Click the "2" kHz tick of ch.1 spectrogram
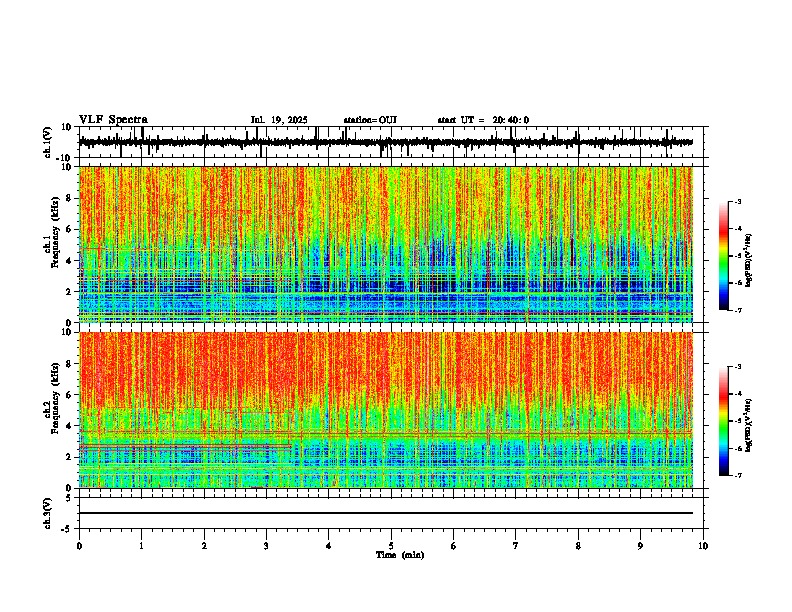The width and height of the screenshot is (792, 612). click(70, 292)
